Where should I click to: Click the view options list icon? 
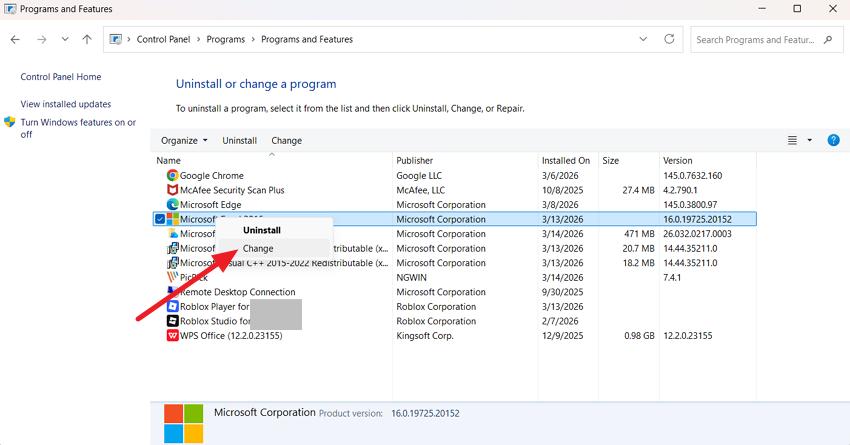tap(792, 140)
